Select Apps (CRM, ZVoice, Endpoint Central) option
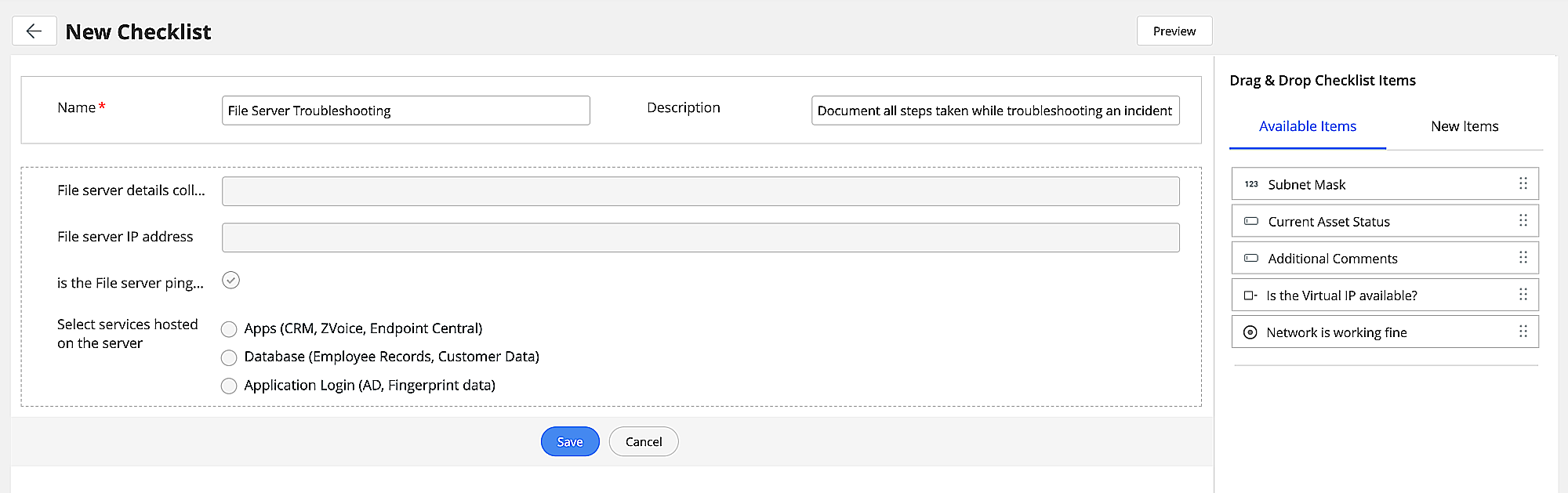This screenshot has width=1568, height=493. 229,329
